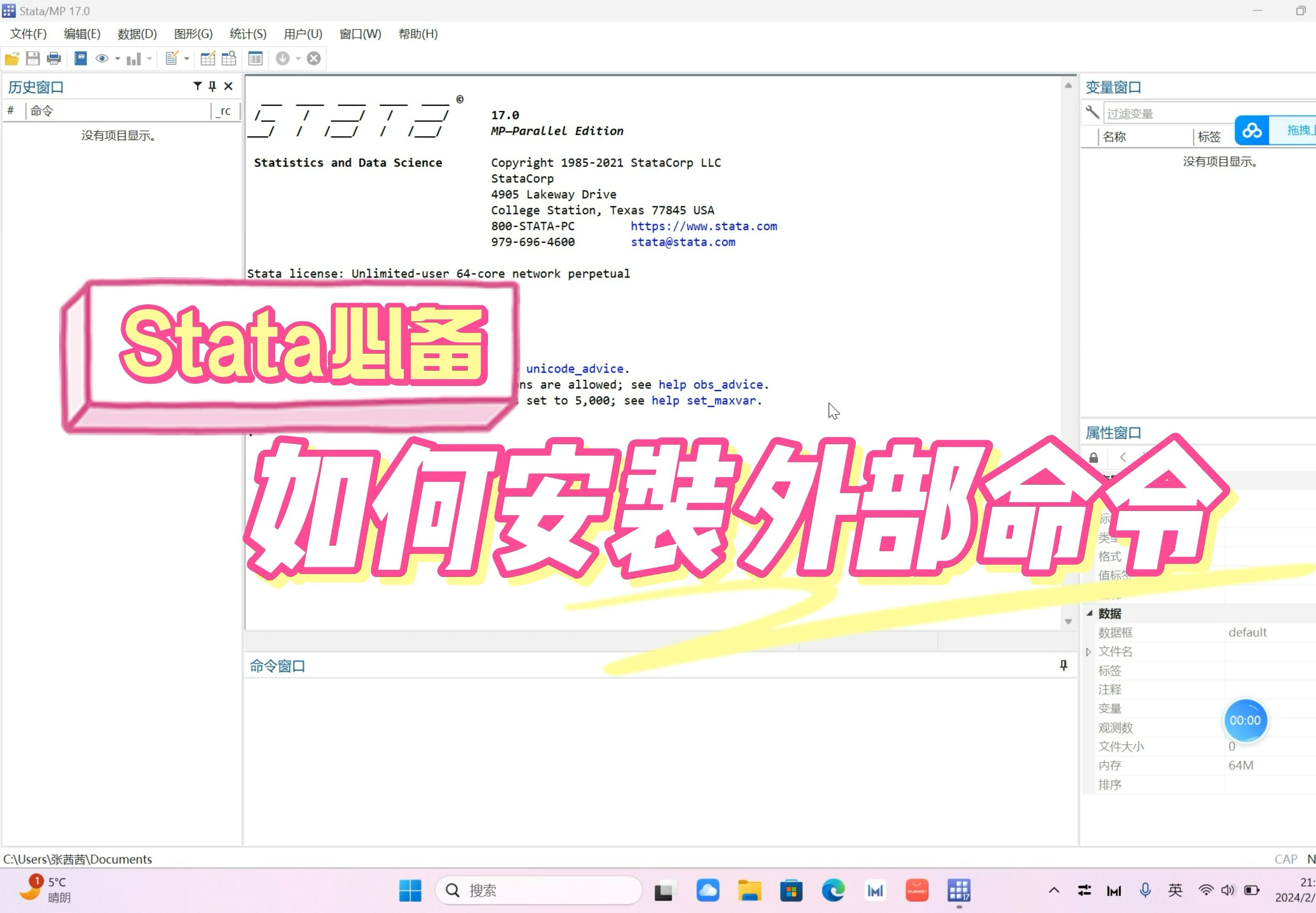Viewport: 1316px width, 913px height.
Task: Open the help set_maxvar link
Action: (x=704, y=400)
